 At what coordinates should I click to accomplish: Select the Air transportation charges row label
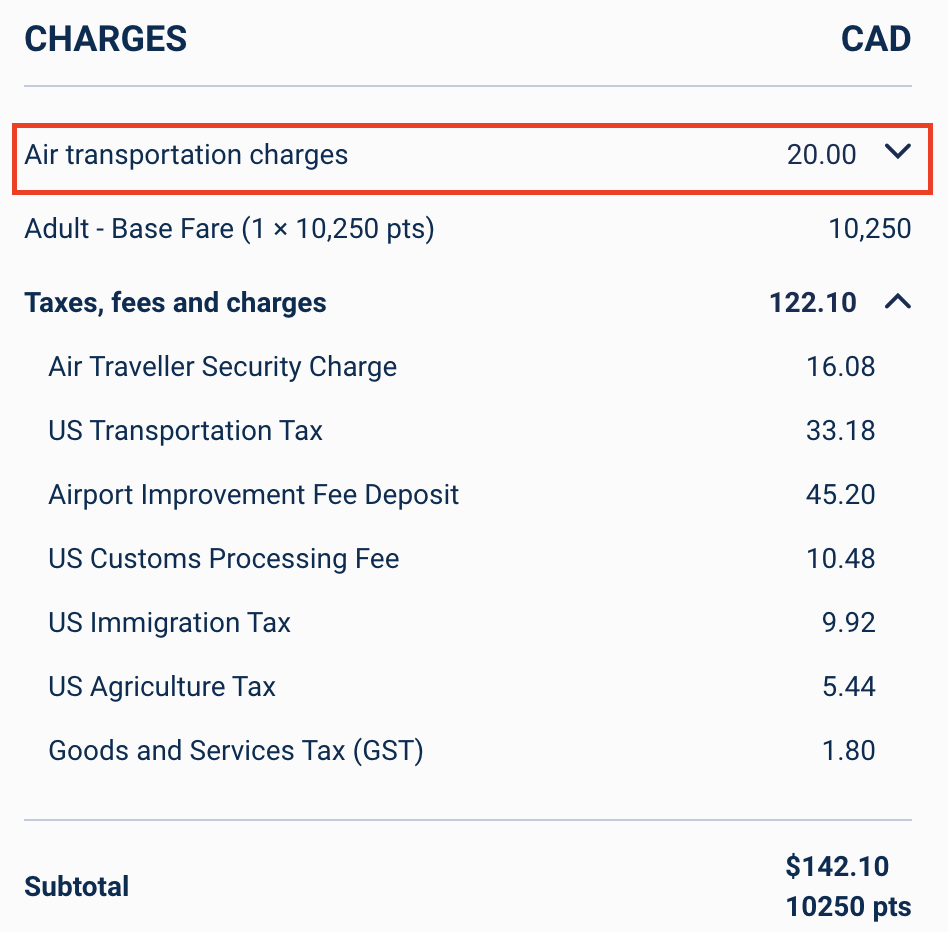coord(186,155)
